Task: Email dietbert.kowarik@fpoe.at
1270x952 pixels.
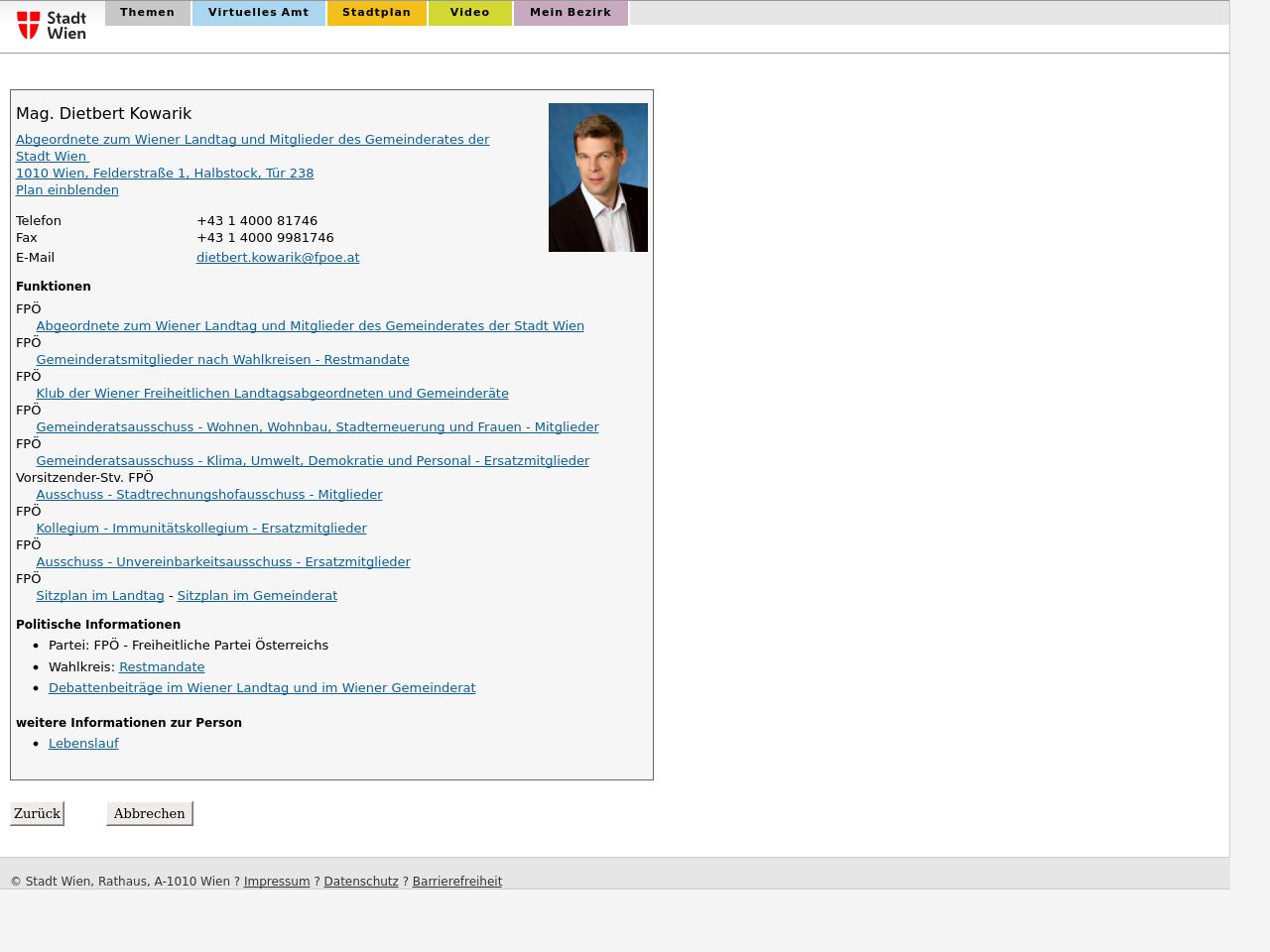Action: click(x=278, y=258)
